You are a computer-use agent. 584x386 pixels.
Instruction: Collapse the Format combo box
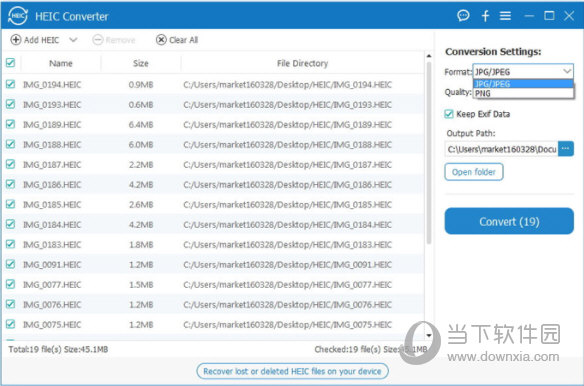pos(523,71)
